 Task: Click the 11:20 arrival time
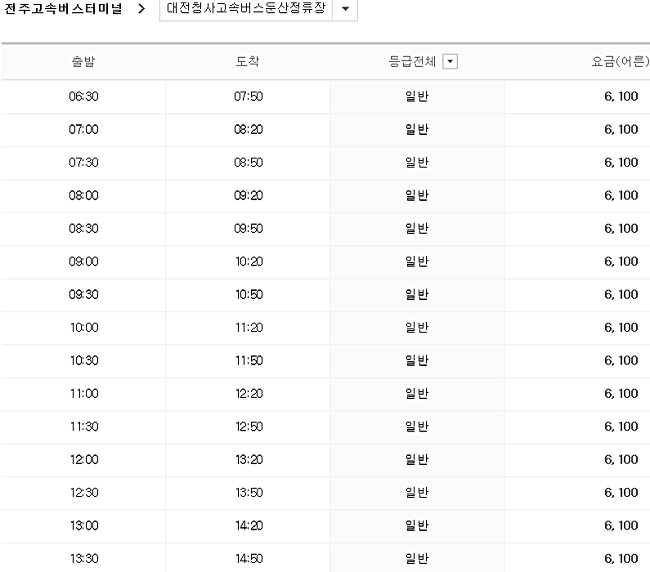click(x=249, y=327)
